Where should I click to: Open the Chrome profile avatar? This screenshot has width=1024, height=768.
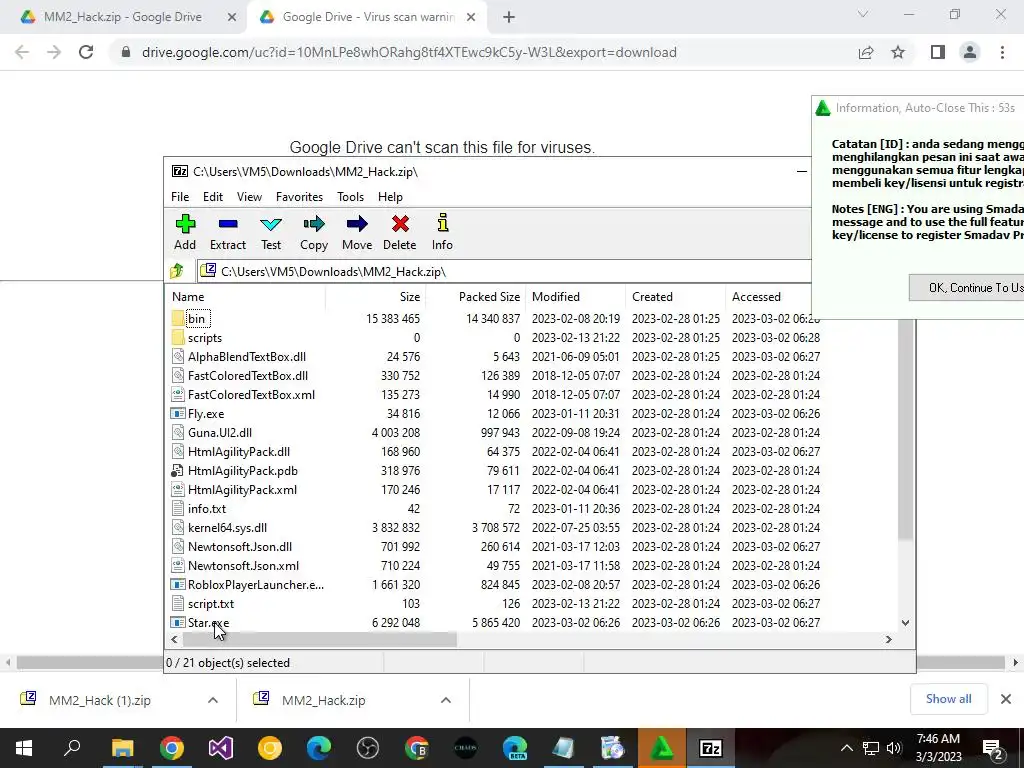tap(970, 52)
